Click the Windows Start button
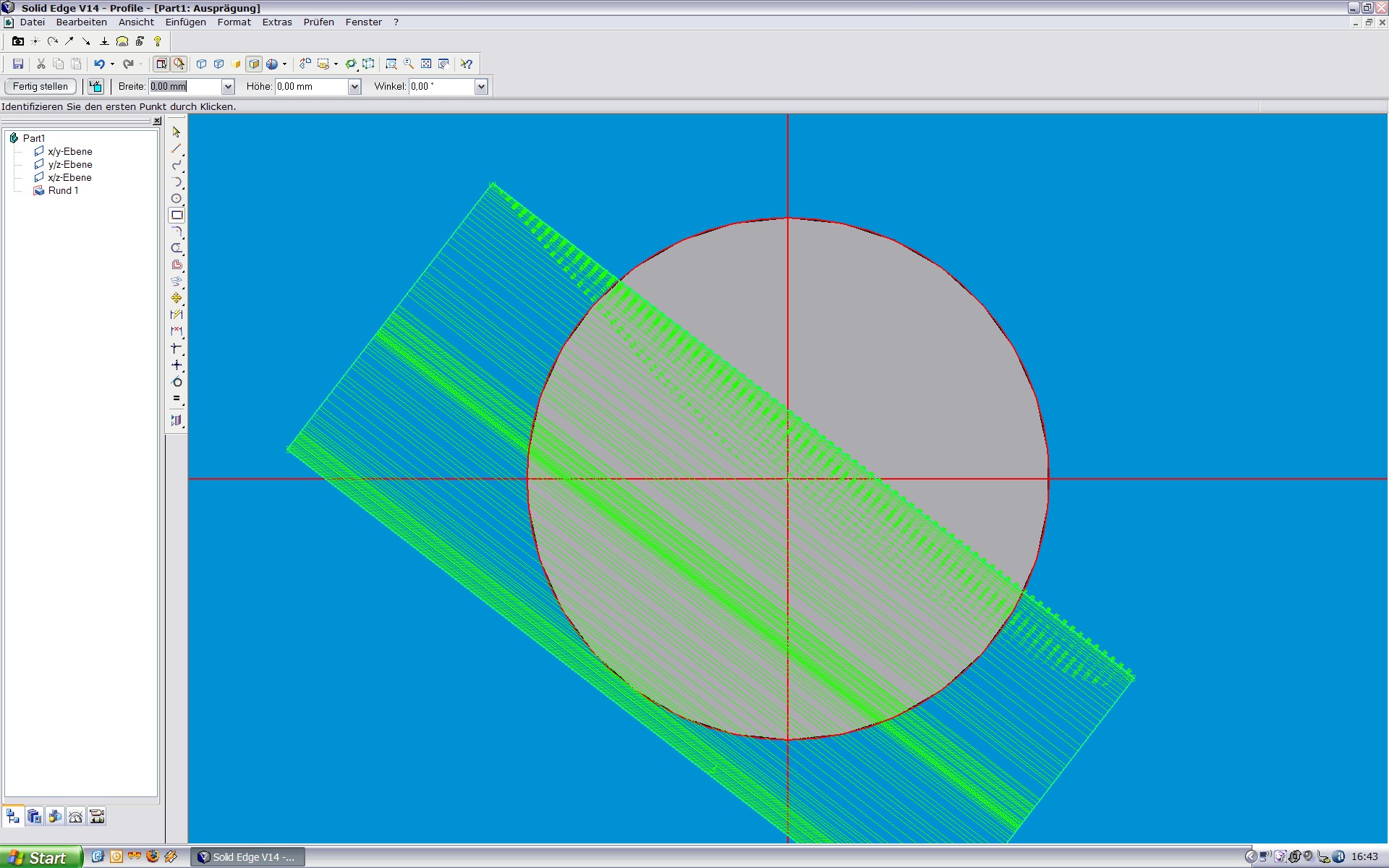The image size is (1389, 868). (41, 857)
